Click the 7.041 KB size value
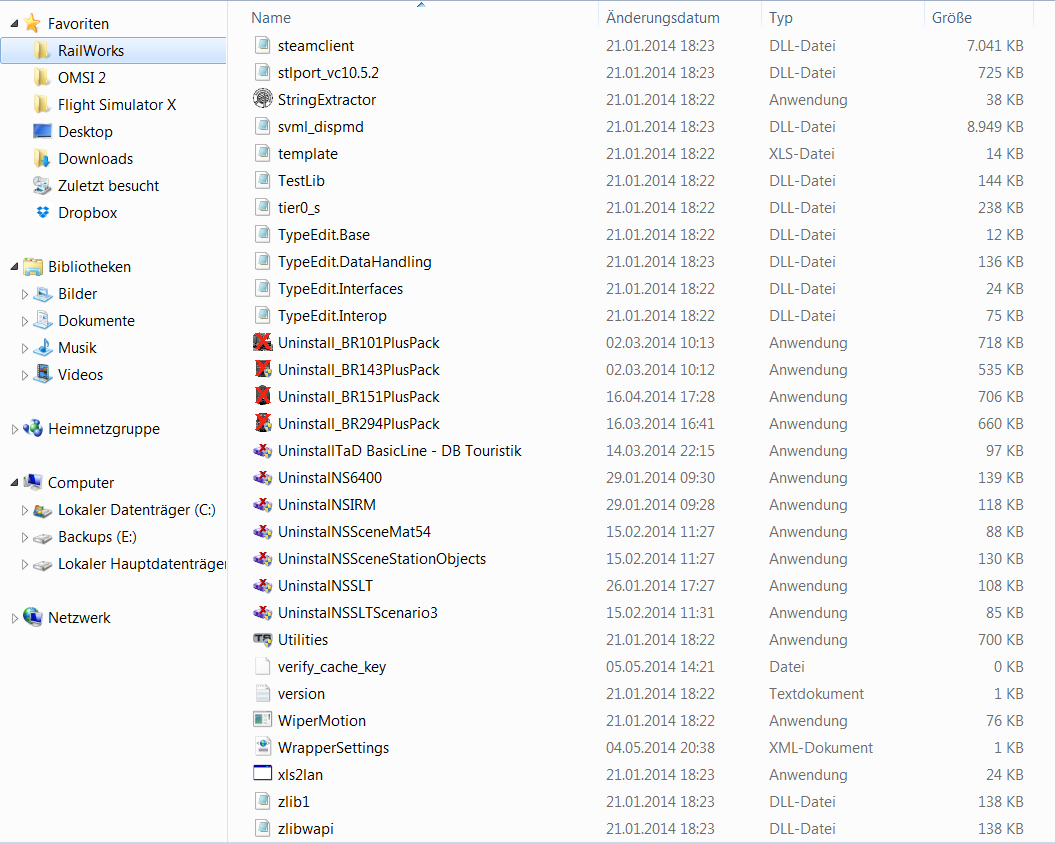The image size is (1055, 843). click(995, 45)
